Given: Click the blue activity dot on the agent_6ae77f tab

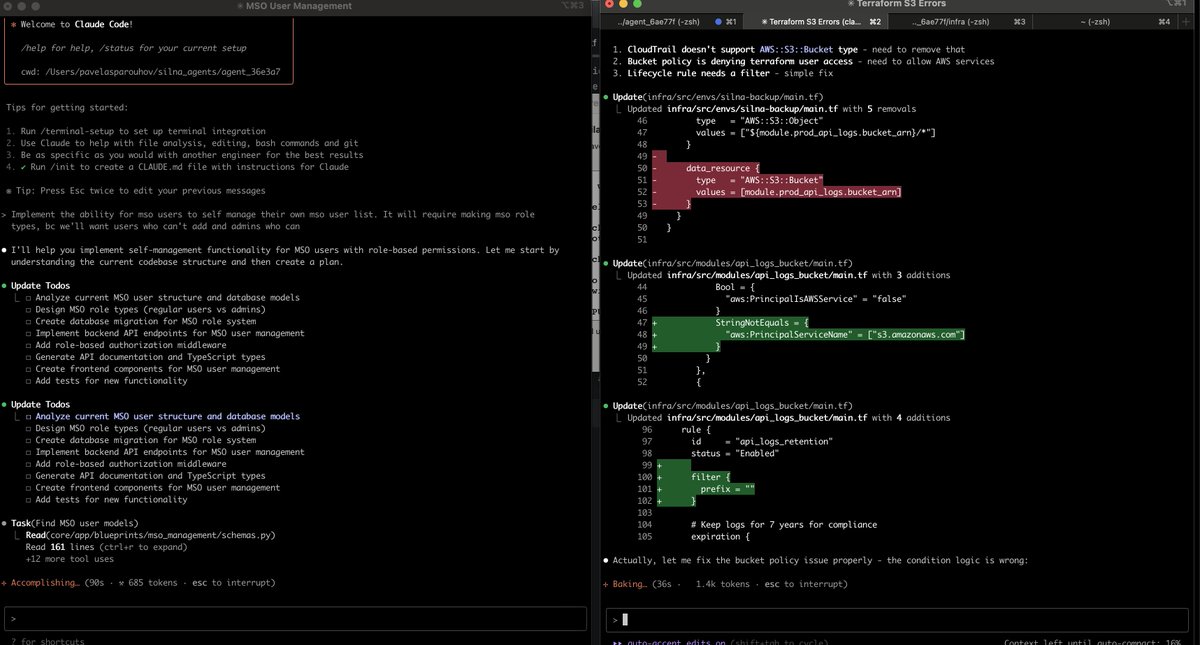Looking at the screenshot, I should point(718,20).
